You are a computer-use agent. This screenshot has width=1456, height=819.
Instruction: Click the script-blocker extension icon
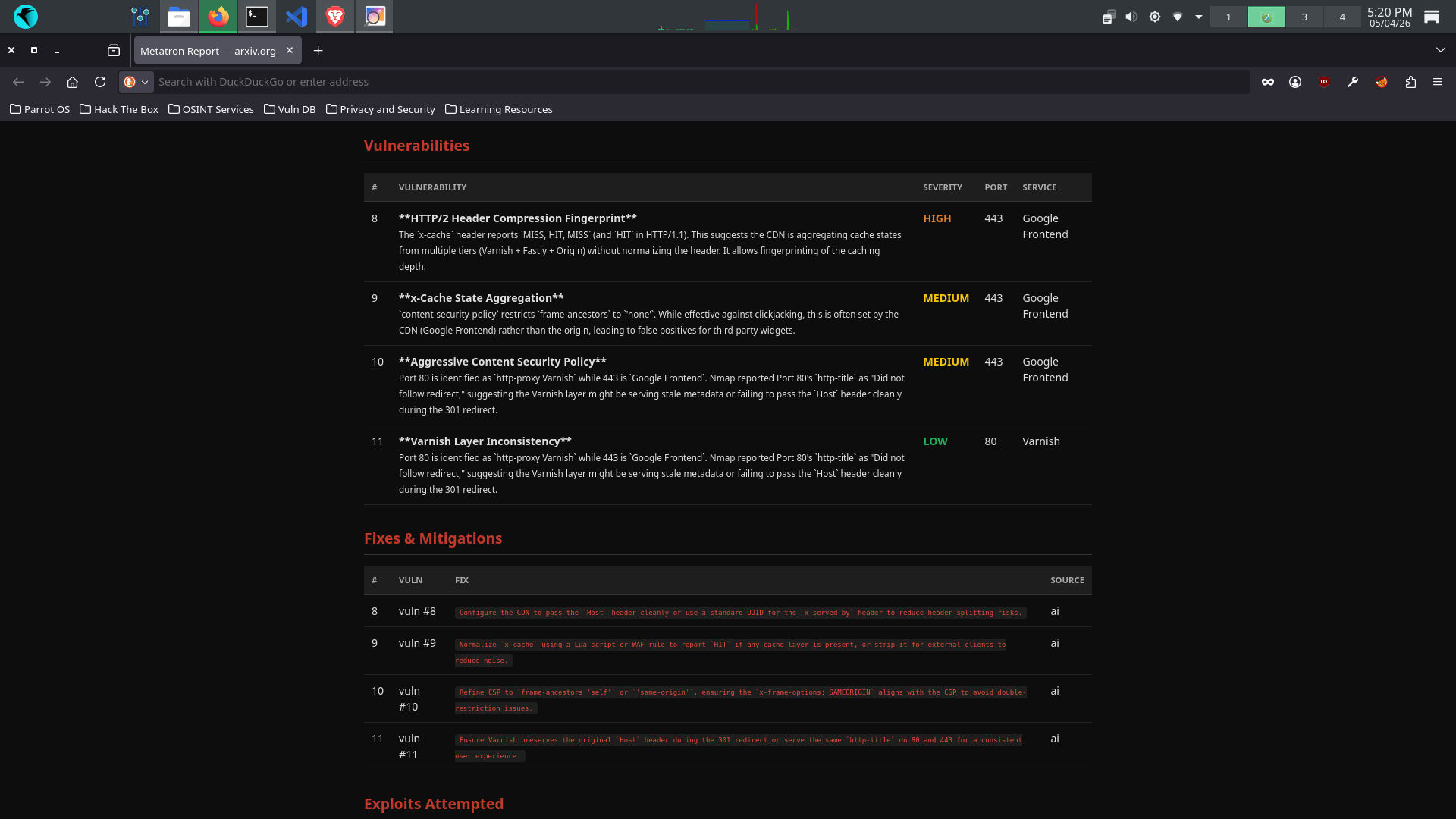point(1381,81)
